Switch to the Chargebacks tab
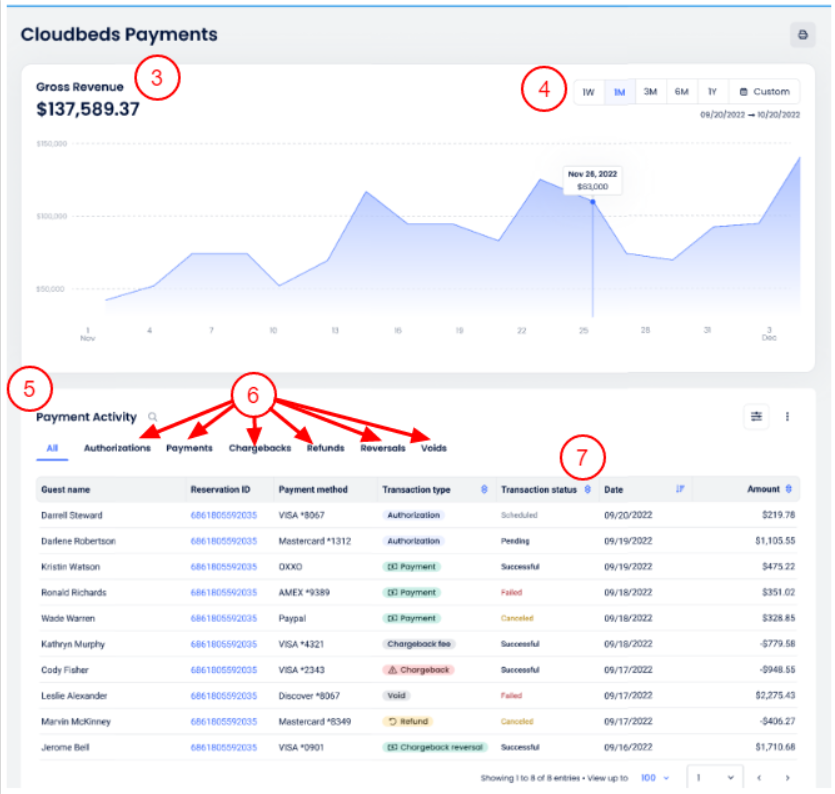This screenshot has height=794, width=835. tap(261, 448)
